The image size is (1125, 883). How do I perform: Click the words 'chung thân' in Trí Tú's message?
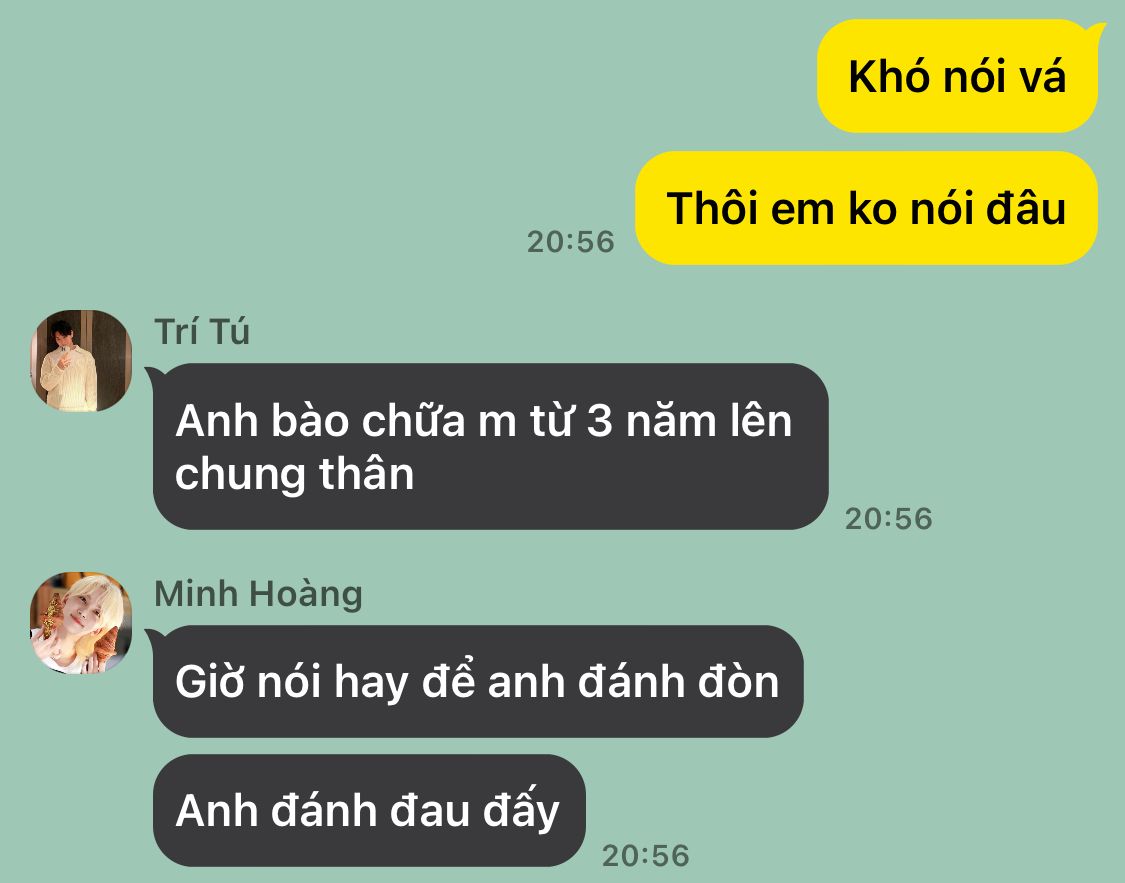pos(295,475)
